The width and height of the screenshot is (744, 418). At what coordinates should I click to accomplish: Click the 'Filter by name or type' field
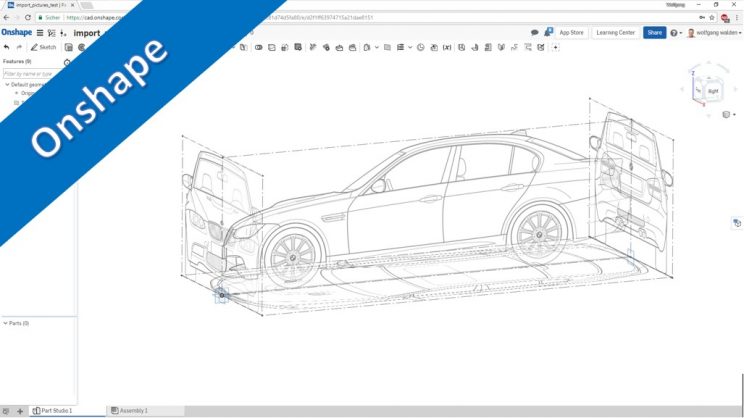click(33, 74)
